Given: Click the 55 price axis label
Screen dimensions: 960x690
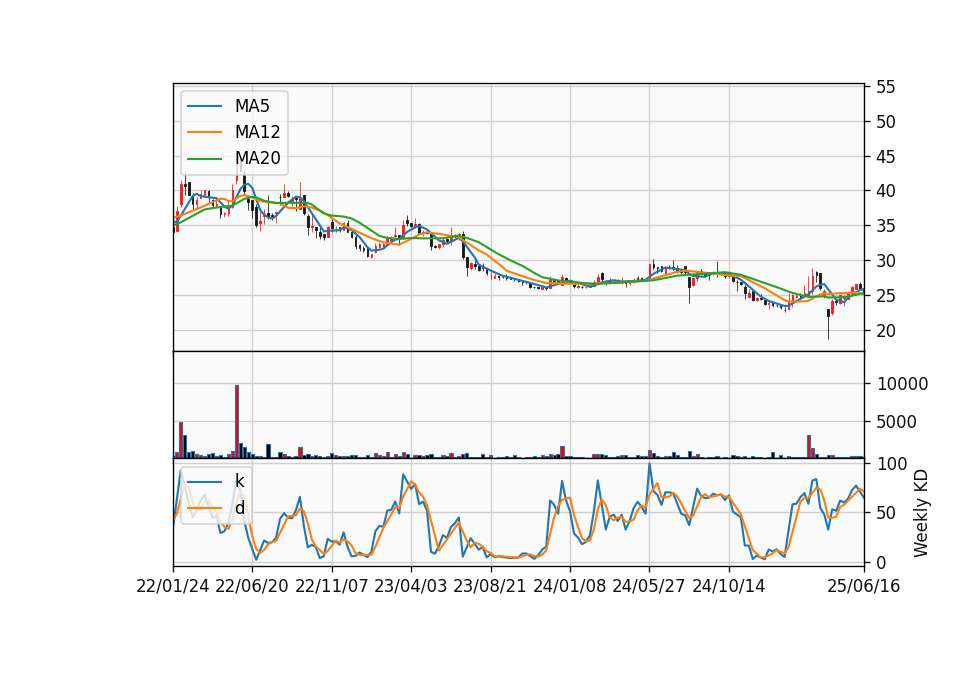Looking at the screenshot, I should (886, 87).
